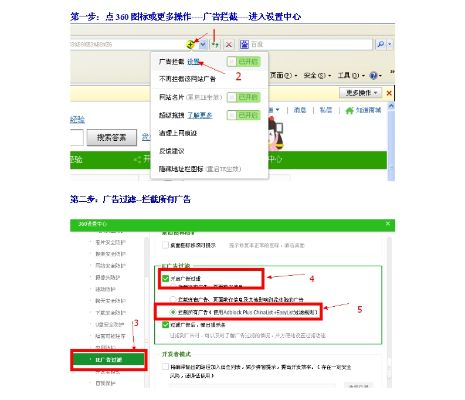
Task: Select 聊天安全防护 in the settings sidebar
Action: [x=110, y=301]
